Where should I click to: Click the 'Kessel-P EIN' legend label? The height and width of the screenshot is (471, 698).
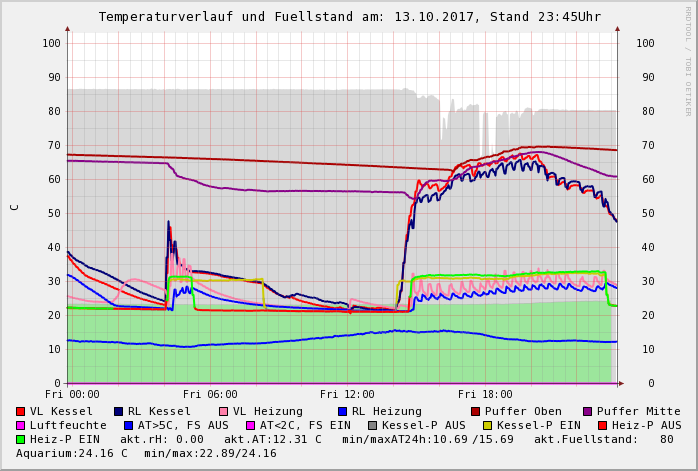[x=539, y=426]
